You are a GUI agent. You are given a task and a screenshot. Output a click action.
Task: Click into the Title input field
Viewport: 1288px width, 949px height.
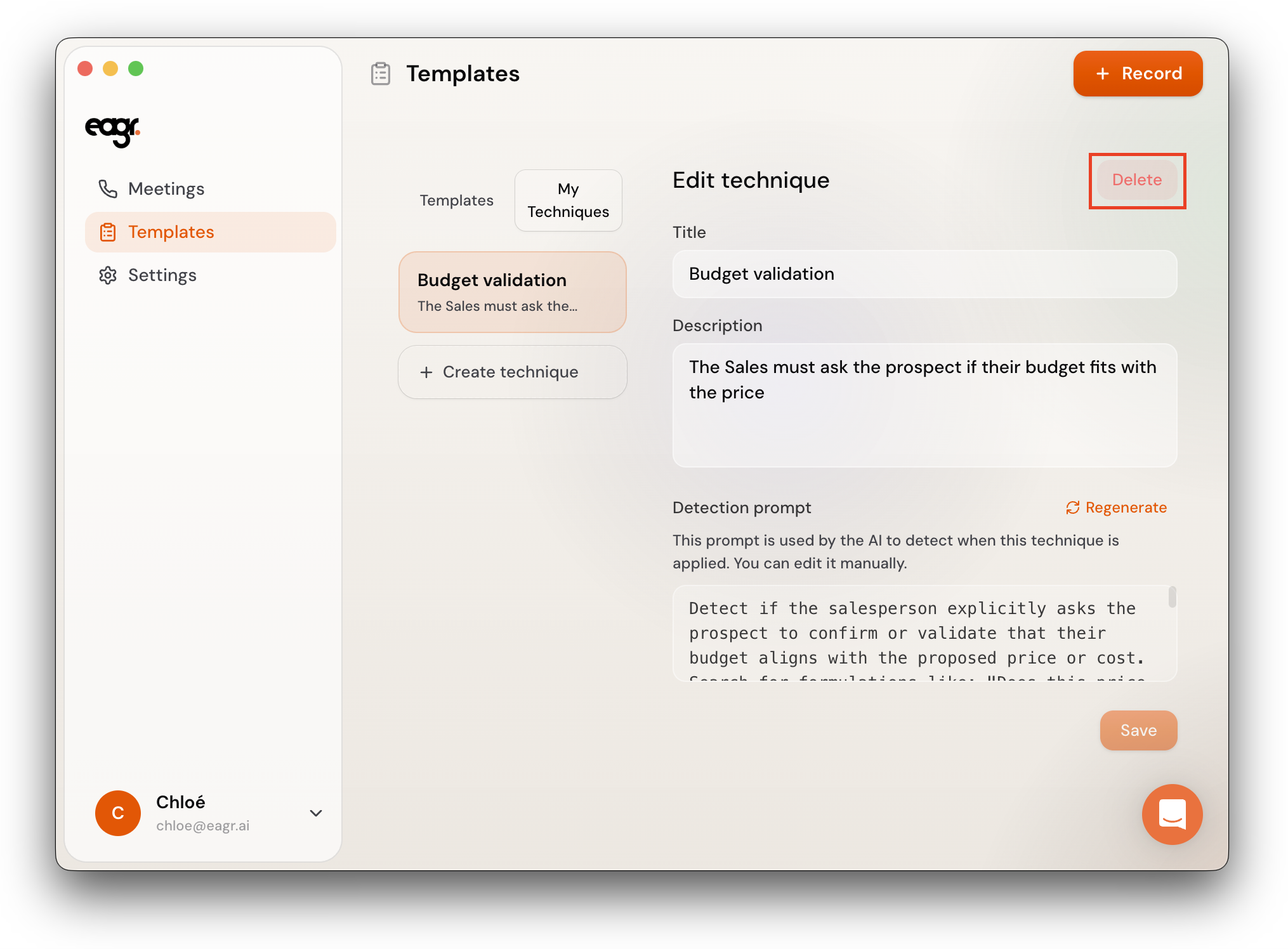click(x=924, y=274)
